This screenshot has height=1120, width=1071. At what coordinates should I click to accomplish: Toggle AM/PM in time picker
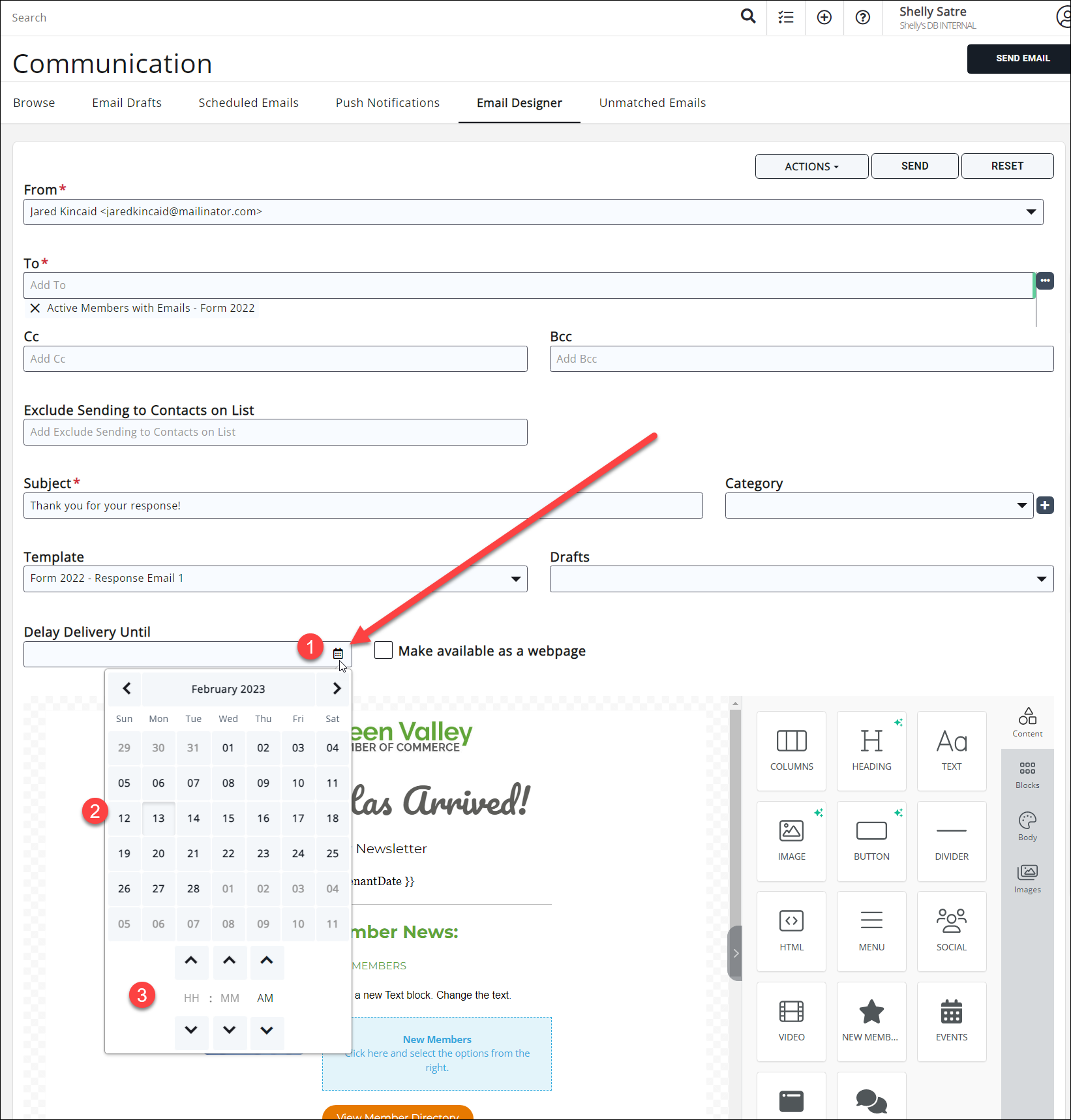(265, 998)
